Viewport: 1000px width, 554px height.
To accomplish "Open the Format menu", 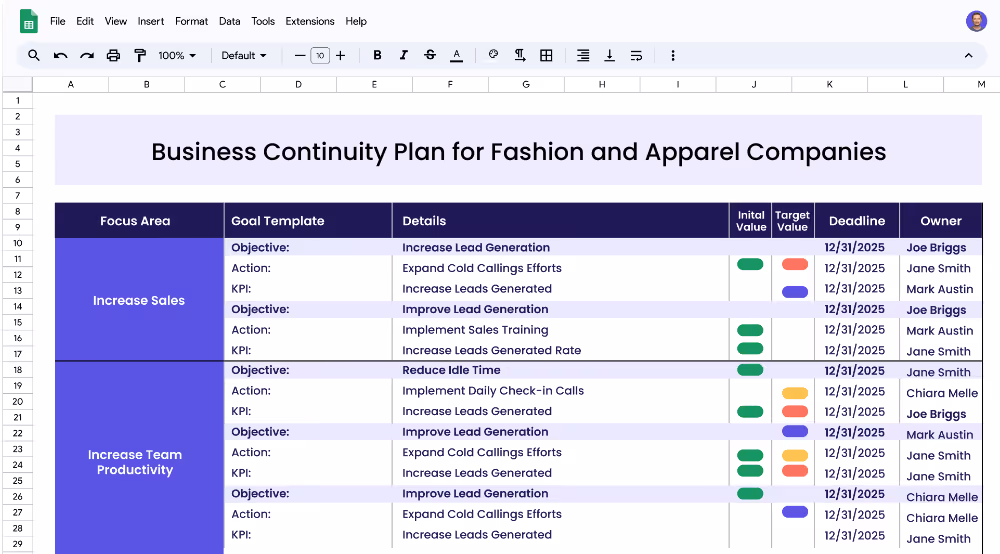I will [x=191, y=21].
